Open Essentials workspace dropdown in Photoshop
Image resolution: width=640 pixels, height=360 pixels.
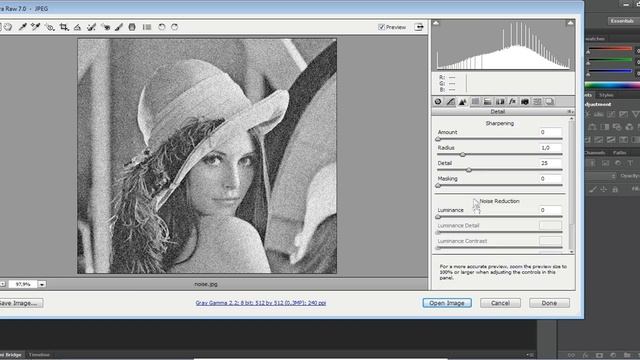pos(623,20)
